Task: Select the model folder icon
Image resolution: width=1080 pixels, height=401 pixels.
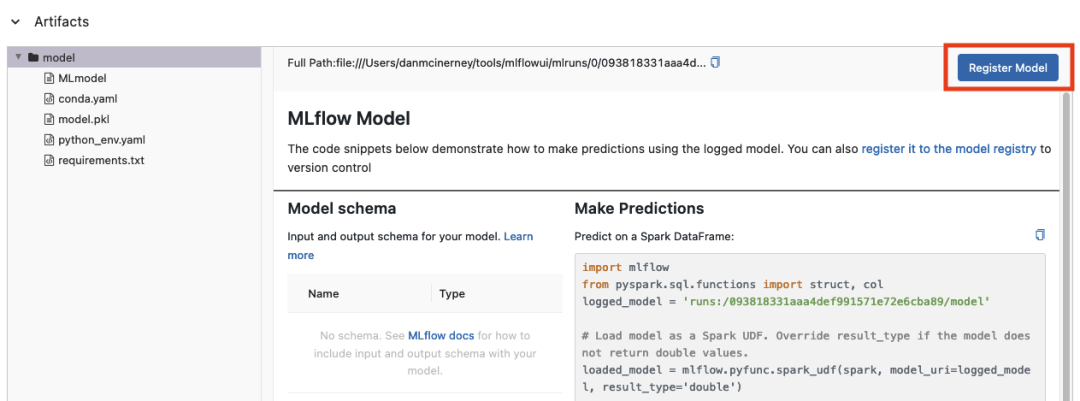Action: 32,58
